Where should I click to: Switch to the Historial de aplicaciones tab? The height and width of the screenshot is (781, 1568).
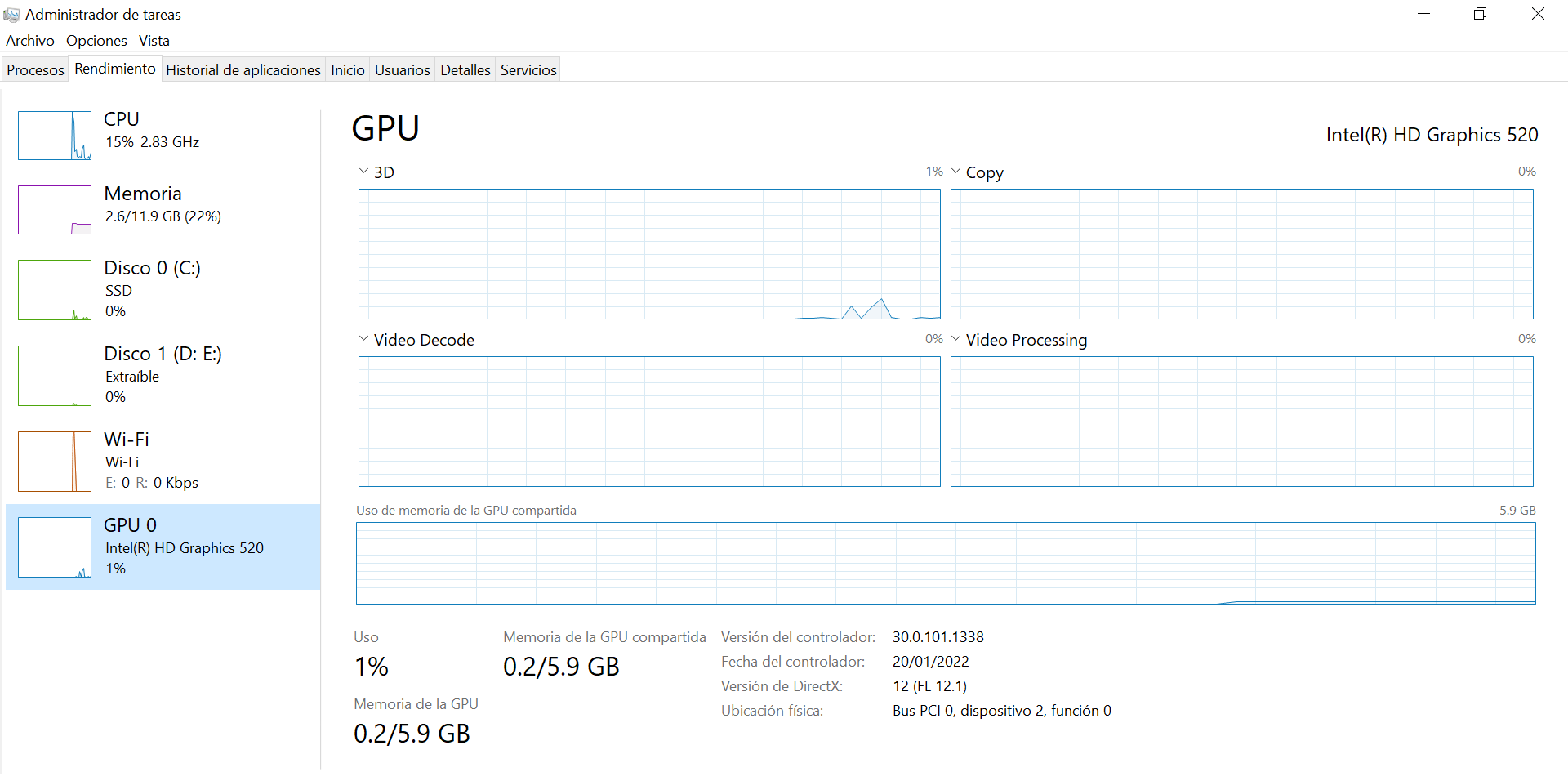243,70
